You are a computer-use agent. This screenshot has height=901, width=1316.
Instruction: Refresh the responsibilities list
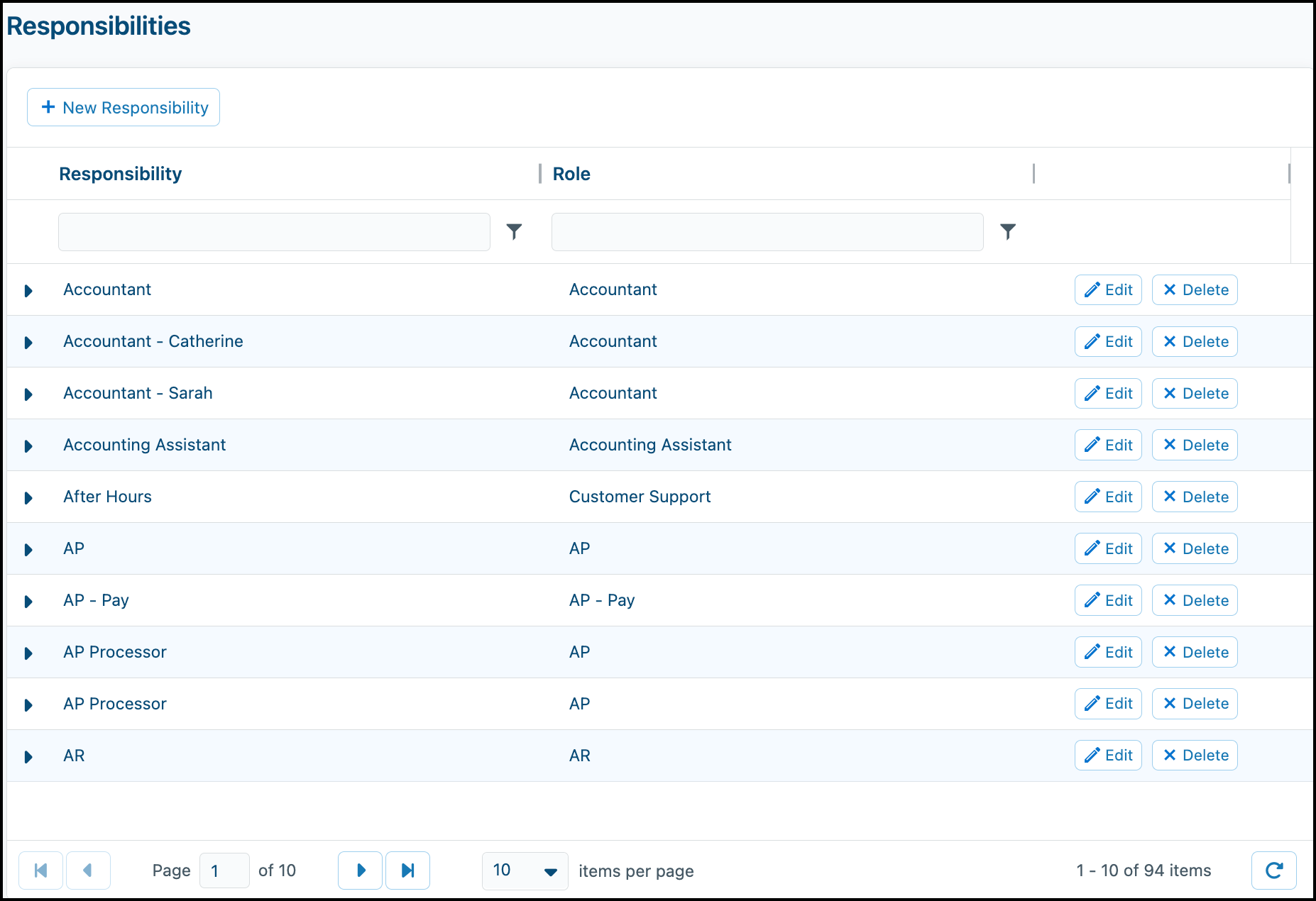click(x=1275, y=870)
